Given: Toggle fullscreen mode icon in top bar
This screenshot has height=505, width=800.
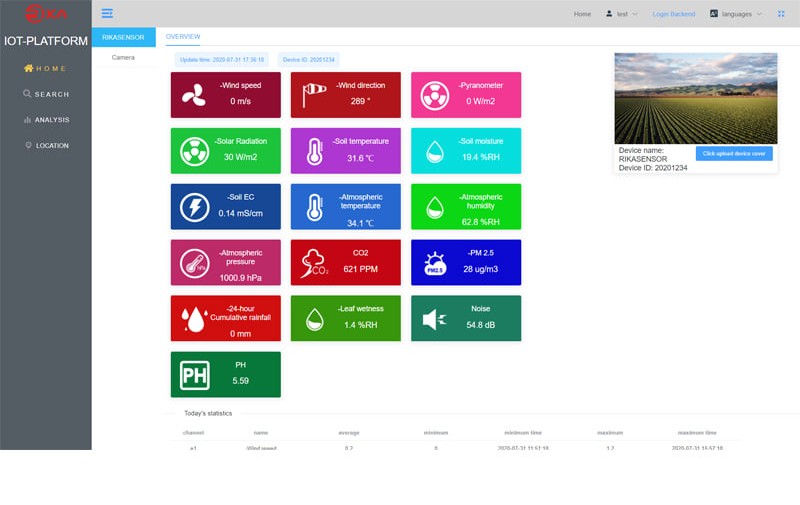Looking at the screenshot, I should coord(781,14).
